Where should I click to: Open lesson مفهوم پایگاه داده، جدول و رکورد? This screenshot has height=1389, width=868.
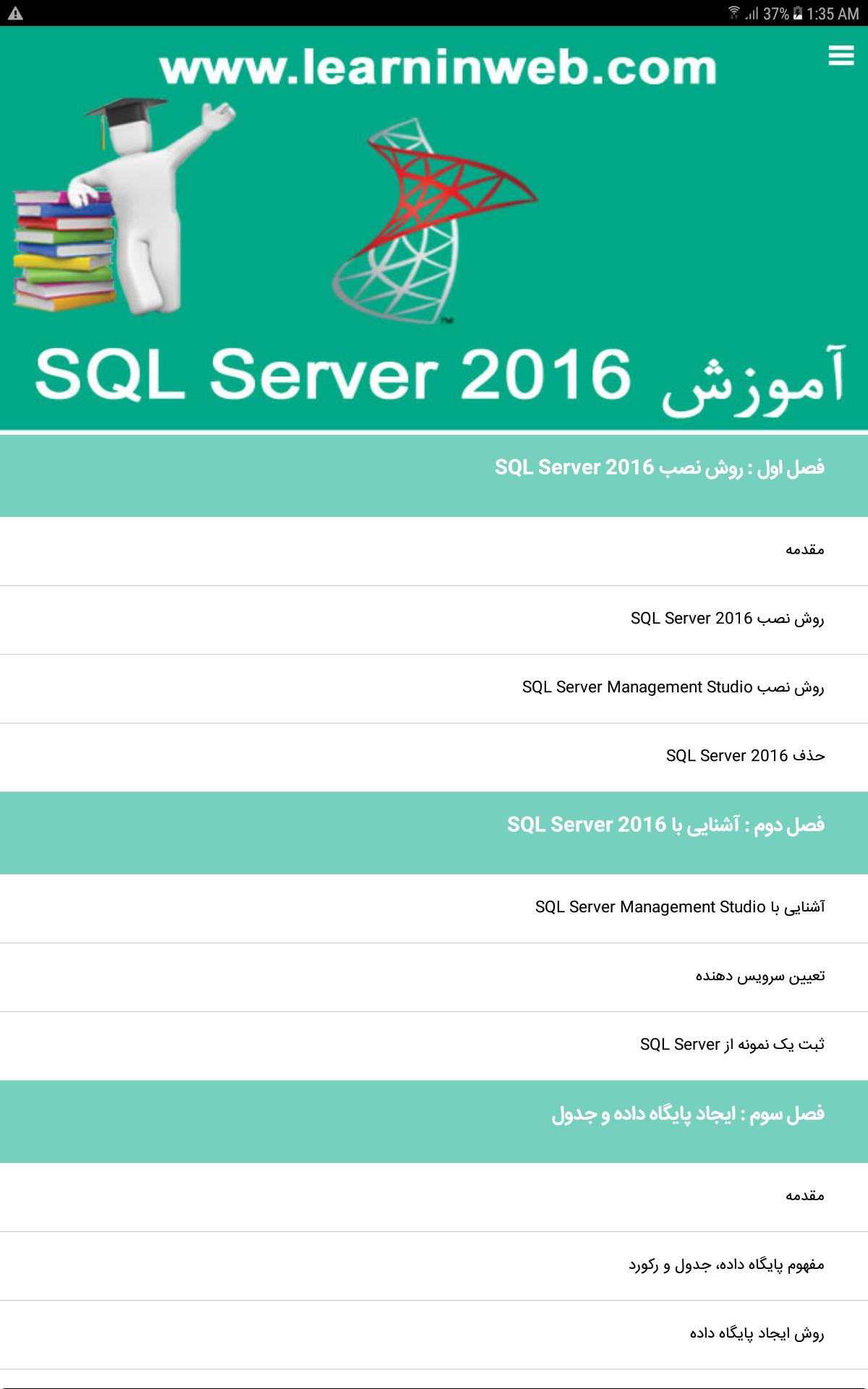click(x=434, y=1266)
